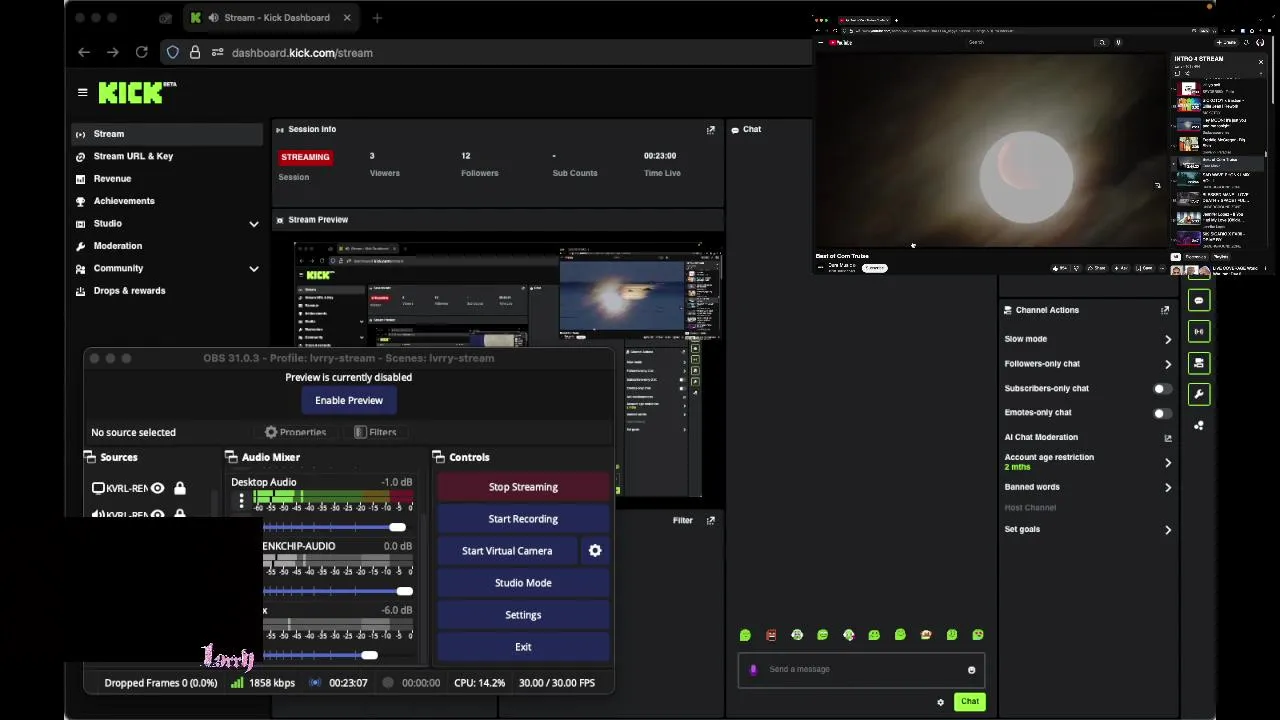1280x720 pixels.
Task: Open the Achievements sidebar item
Action: [x=167, y=201]
